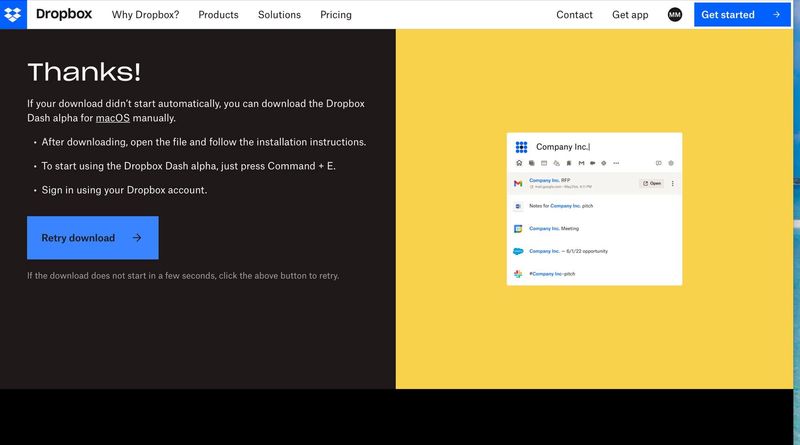
Task: Click the Dropbox logo icon
Action: click(13, 14)
